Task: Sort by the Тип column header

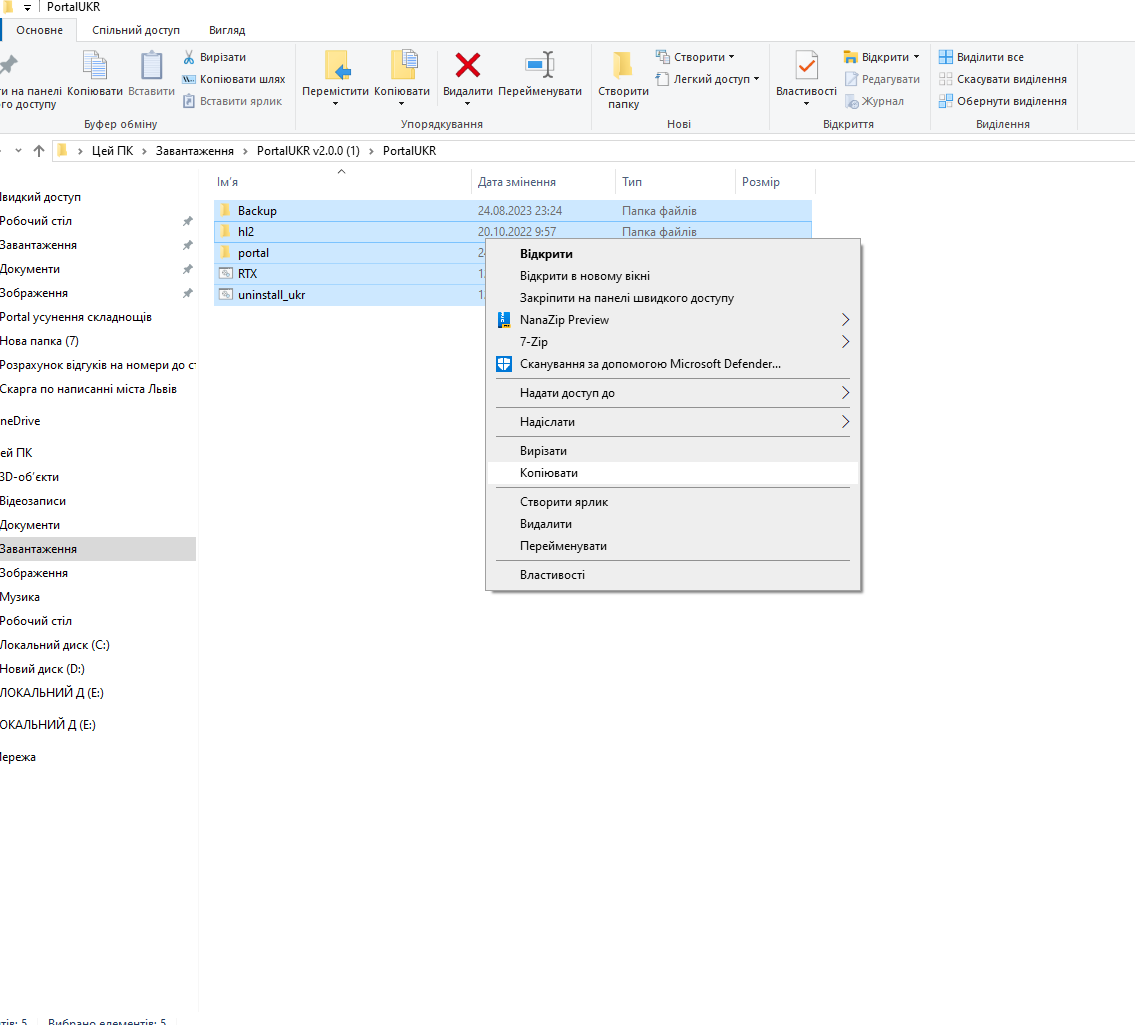Action: [675, 182]
